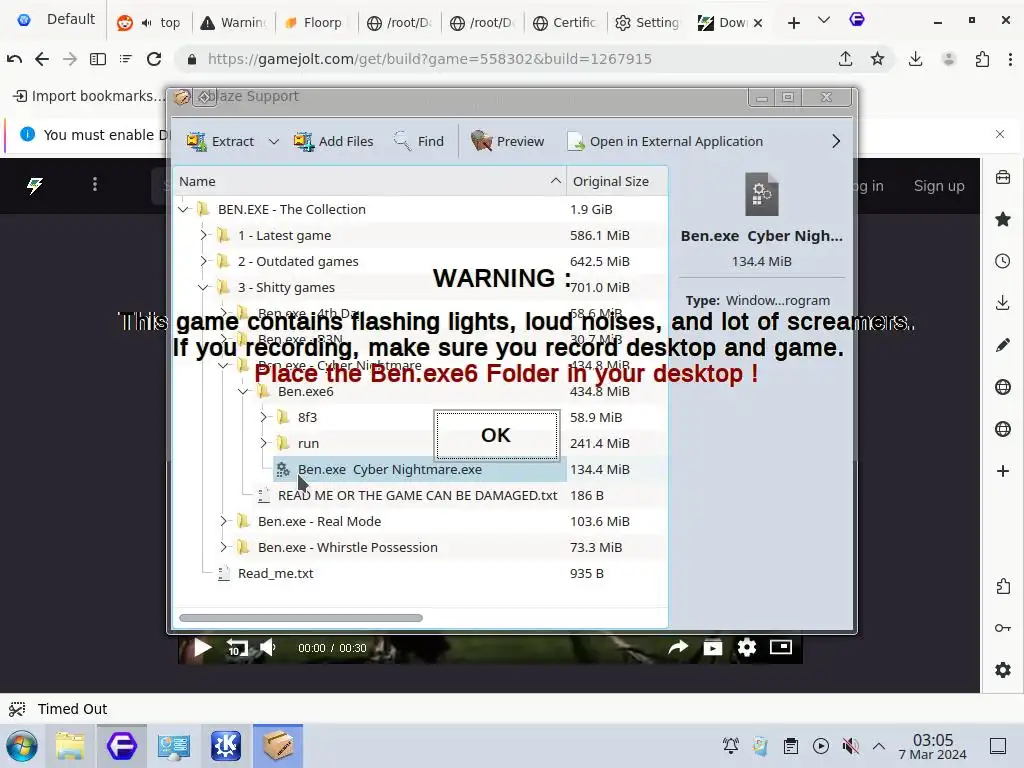The image size is (1024, 768).
Task: Open sidebar bookmarks star icon
Action: 1003,219
